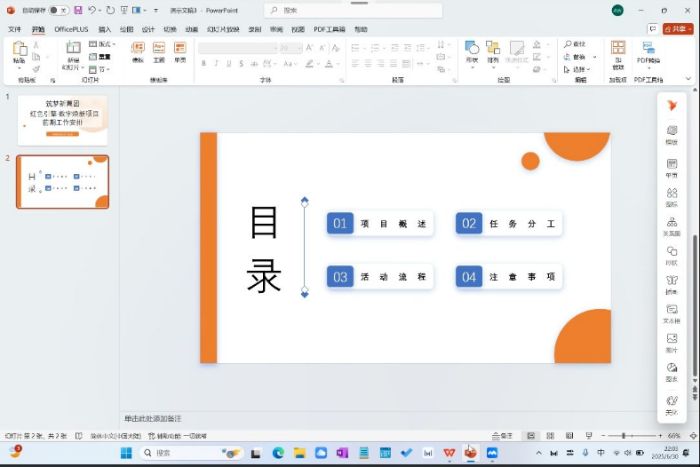Adjust the zoom slider in status bar
This screenshot has width=700, height=467.
(x=624, y=436)
